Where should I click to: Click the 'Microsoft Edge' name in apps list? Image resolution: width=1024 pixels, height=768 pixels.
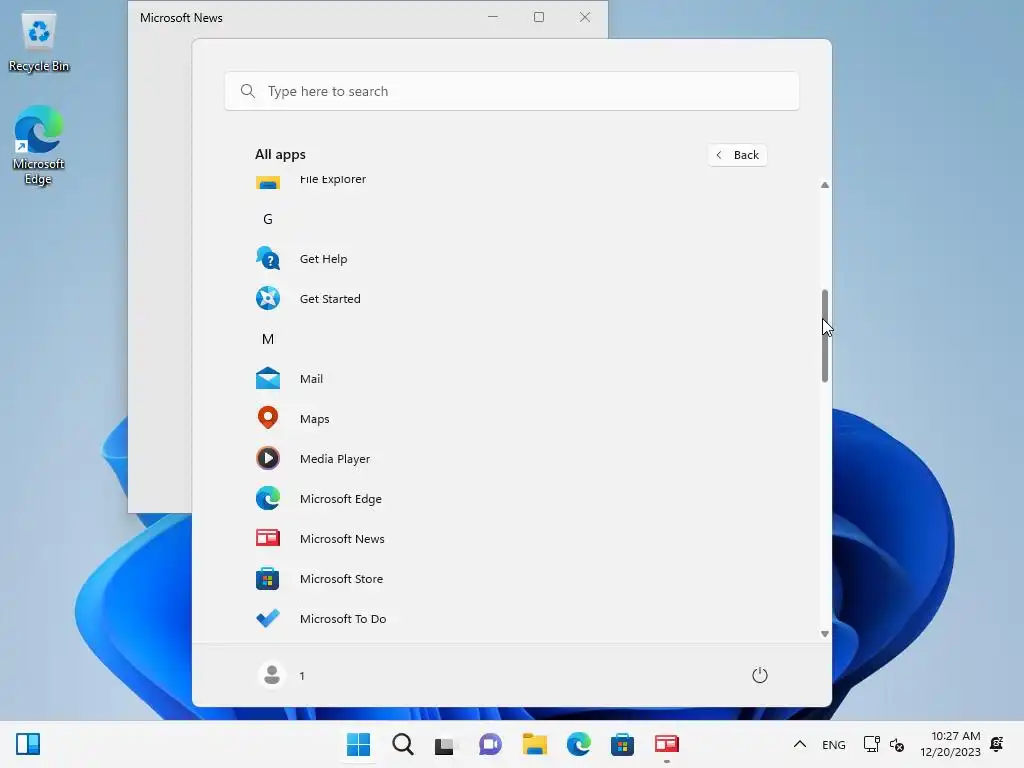click(341, 499)
